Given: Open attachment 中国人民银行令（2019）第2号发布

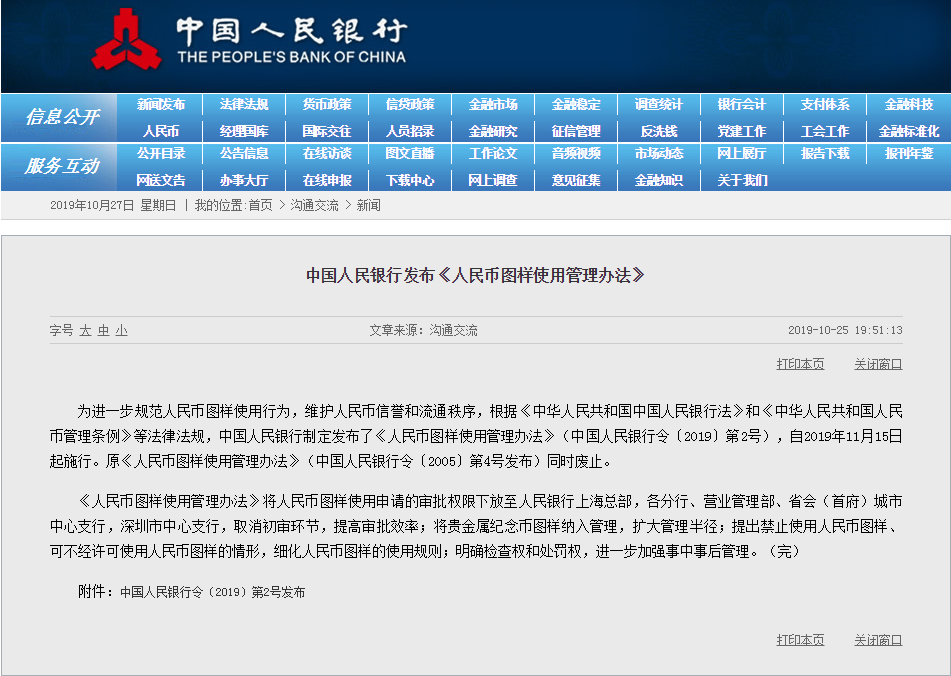Looking at the screenshot, I should [x=212, y=592].
